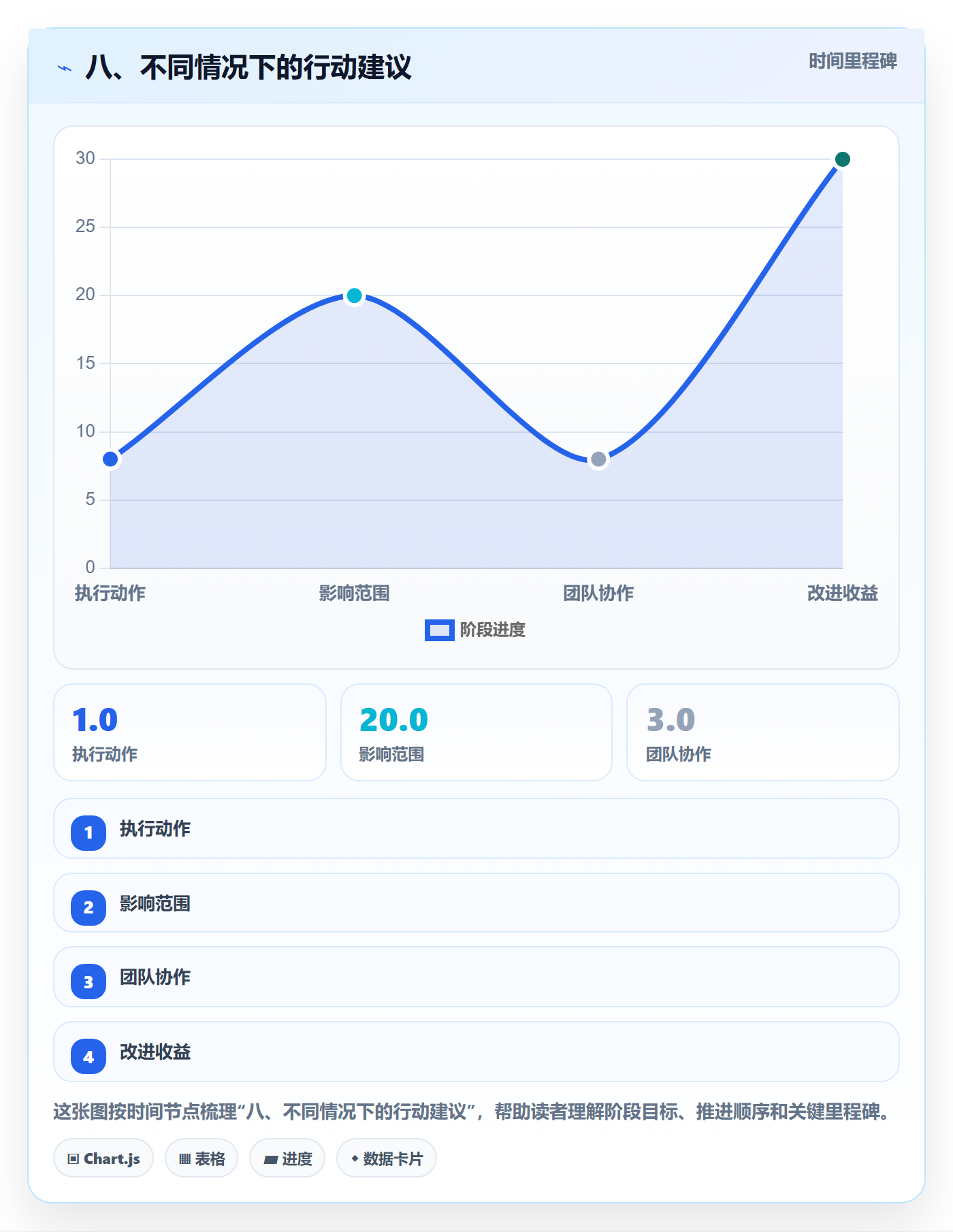Click the 团队协作 x-axis label
The height and width of the screenshot is (1232, 953).
598,594
